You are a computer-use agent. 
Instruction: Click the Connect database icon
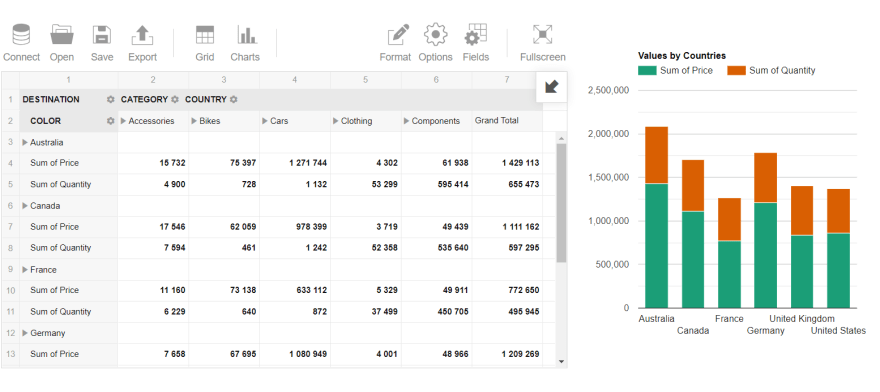point(21,35)
